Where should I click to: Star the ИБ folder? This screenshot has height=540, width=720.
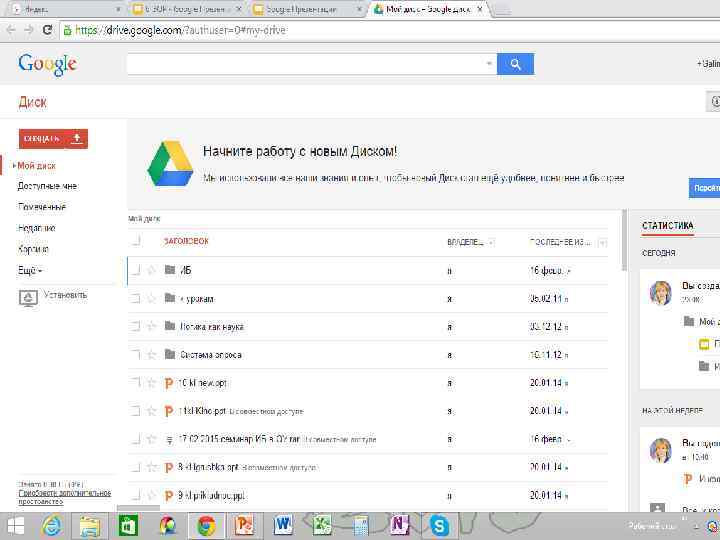152,270
